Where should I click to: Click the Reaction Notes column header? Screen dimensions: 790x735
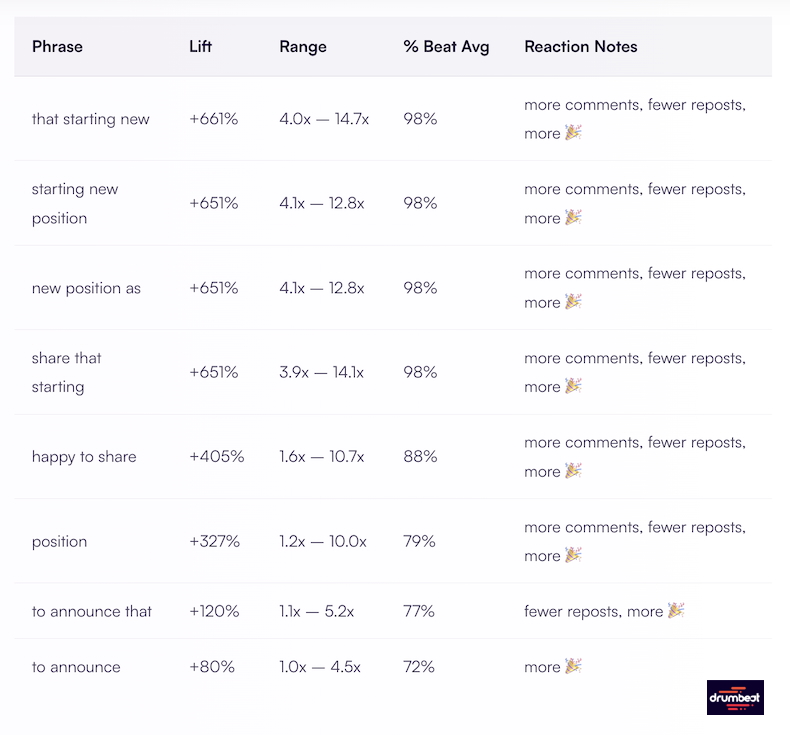point(580,46)
